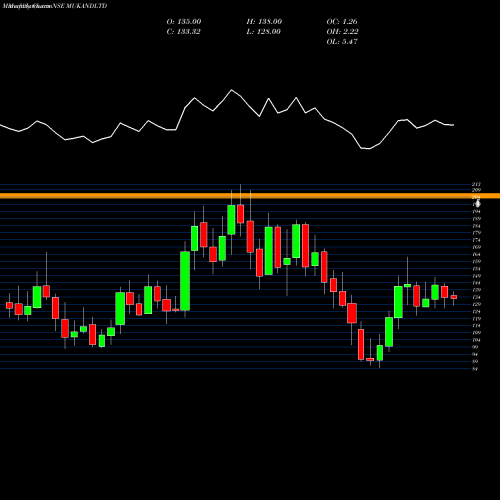Click the last small red candle near 134

[454, 297]
